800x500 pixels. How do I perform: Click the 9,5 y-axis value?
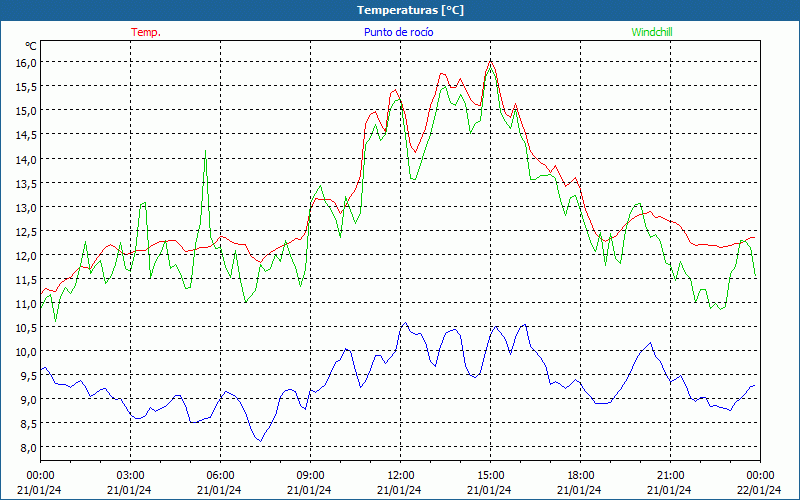pyautogui.click(x=29, y=376)
